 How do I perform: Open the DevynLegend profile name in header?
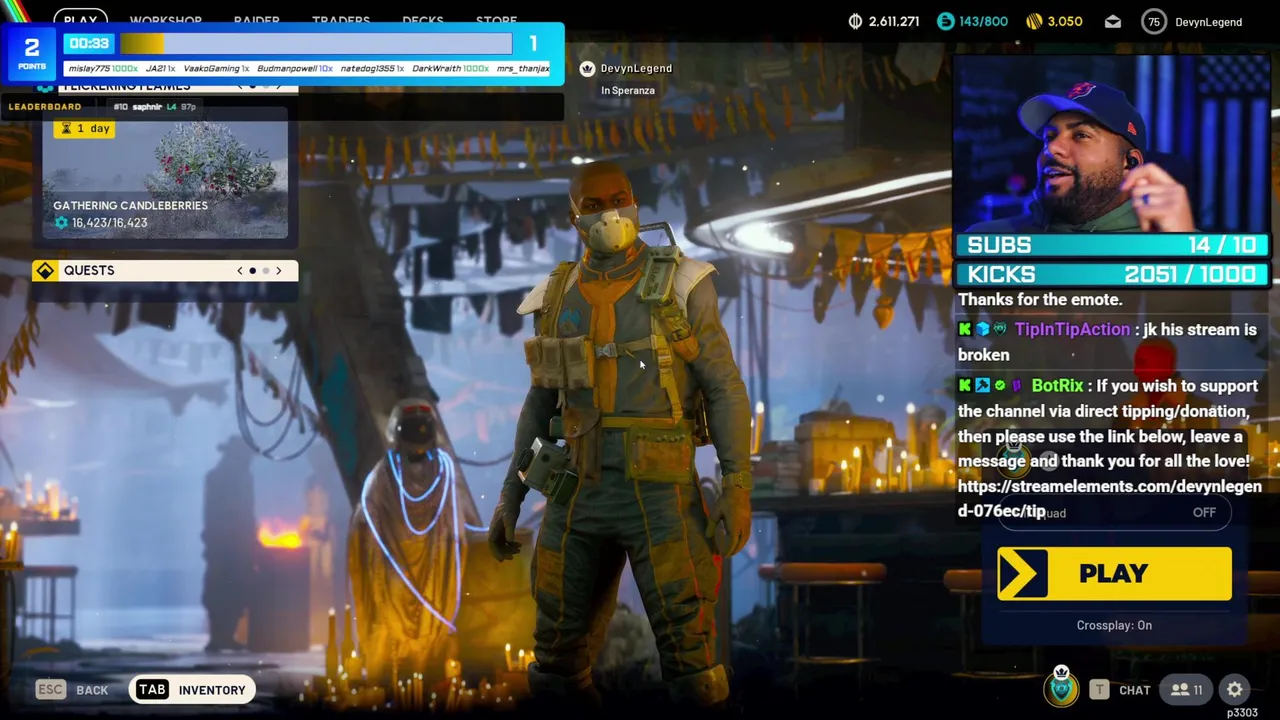point(1208,22)
